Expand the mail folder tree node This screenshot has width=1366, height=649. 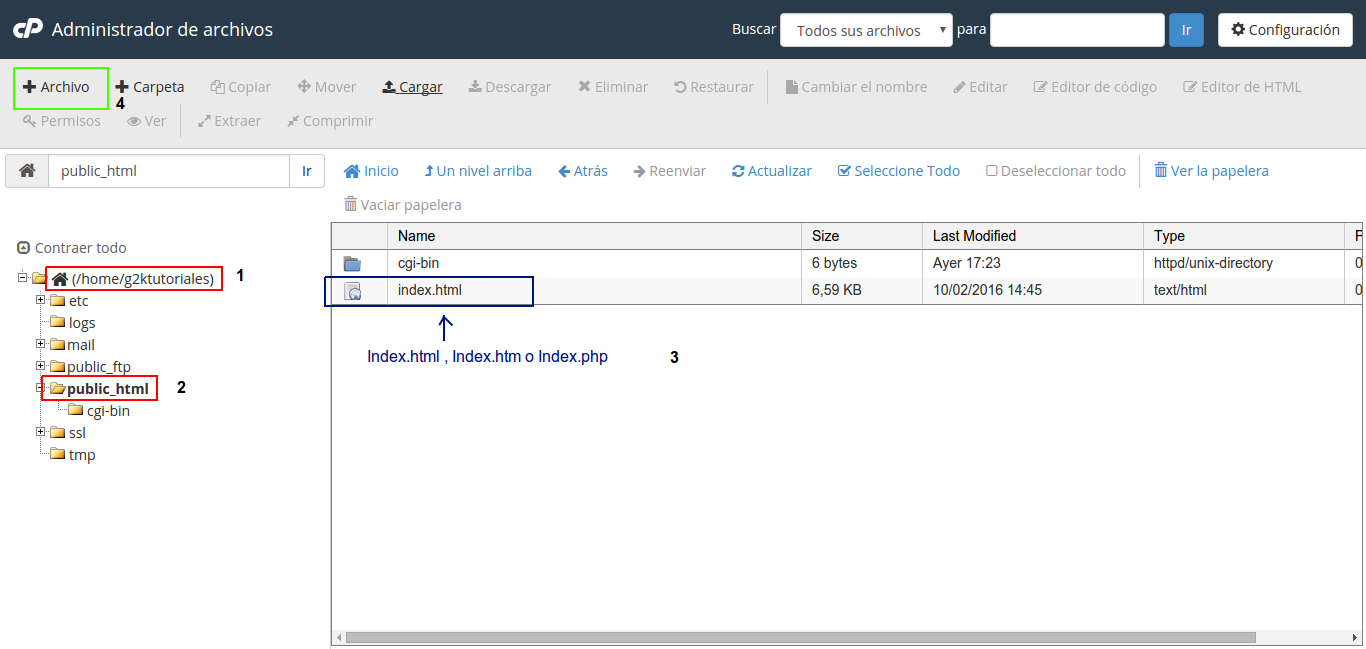coord(40,344)
